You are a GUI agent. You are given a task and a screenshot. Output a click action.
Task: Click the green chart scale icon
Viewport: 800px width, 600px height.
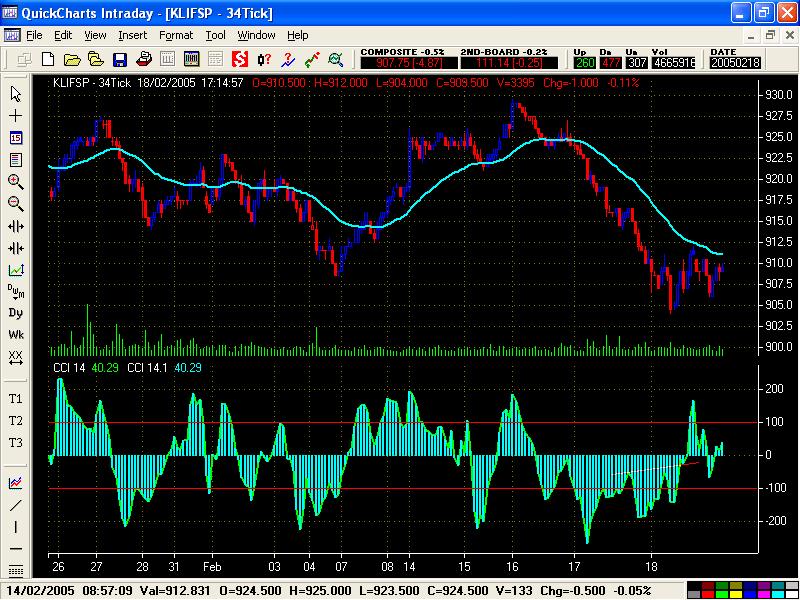16,269
